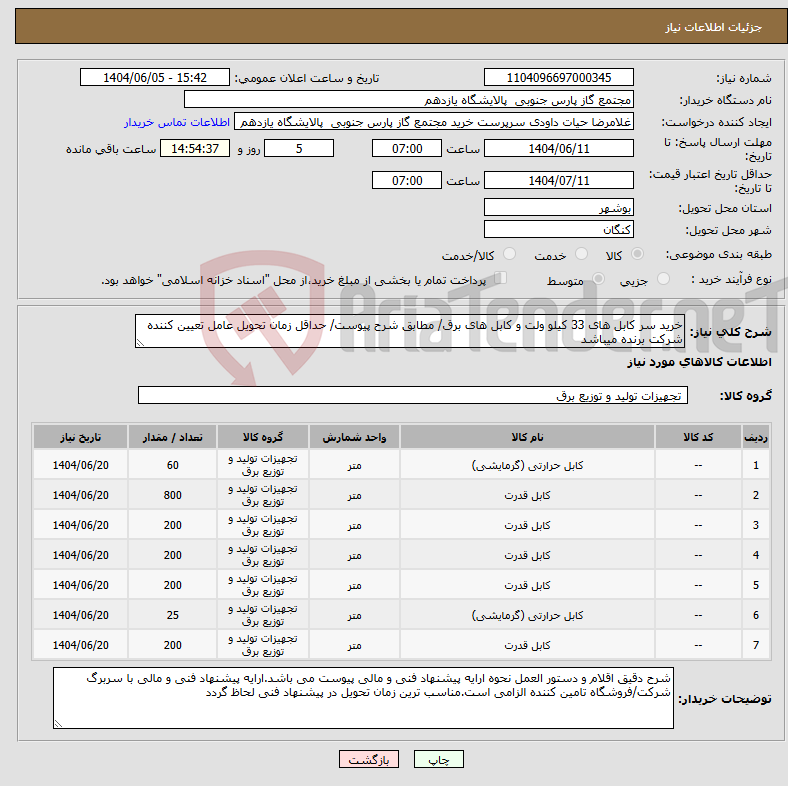Click the remaining days field showing 5
The width and height of the screenshot is (788, 786).
click(x=299, y=148)
